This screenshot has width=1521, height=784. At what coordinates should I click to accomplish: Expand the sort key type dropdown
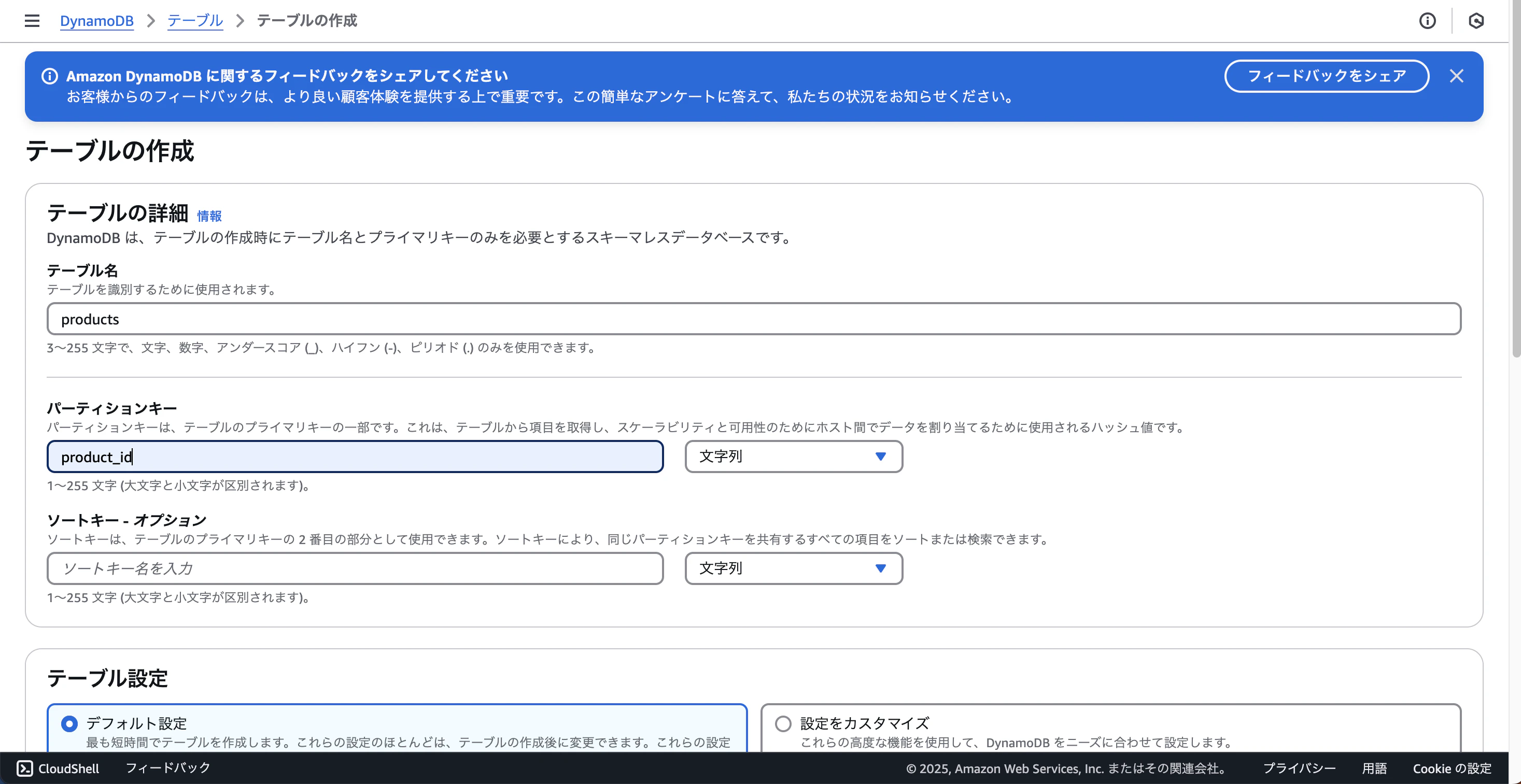tap(794, 568)
